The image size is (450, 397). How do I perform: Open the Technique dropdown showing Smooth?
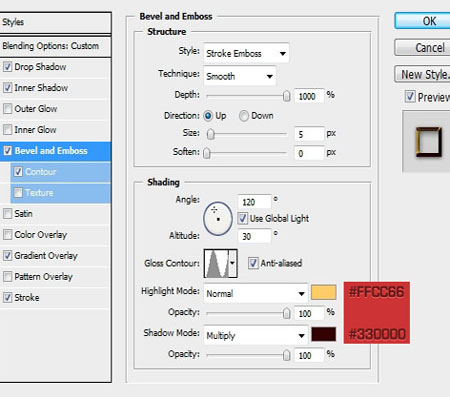(x=240, y=76)
